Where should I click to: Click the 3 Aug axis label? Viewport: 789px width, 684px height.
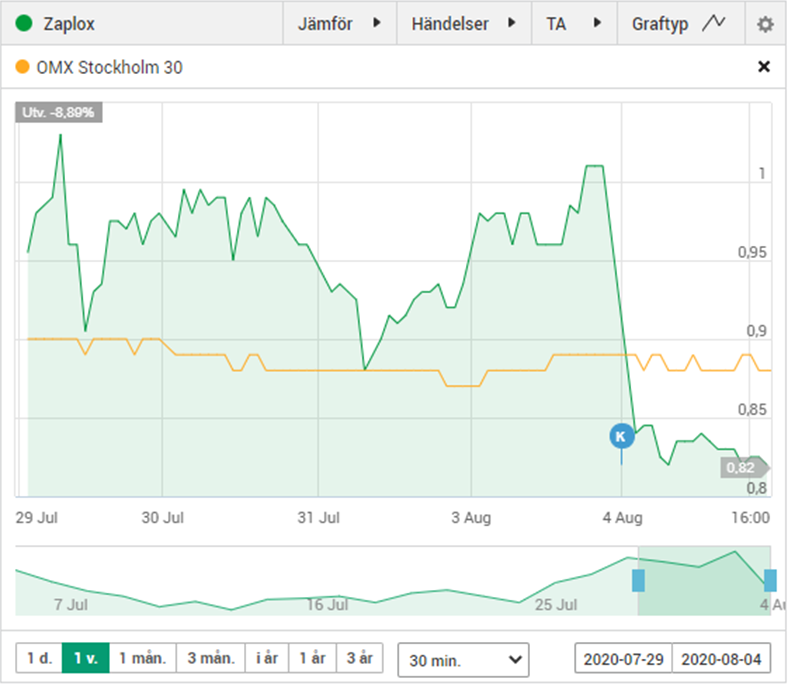[471, 517]
